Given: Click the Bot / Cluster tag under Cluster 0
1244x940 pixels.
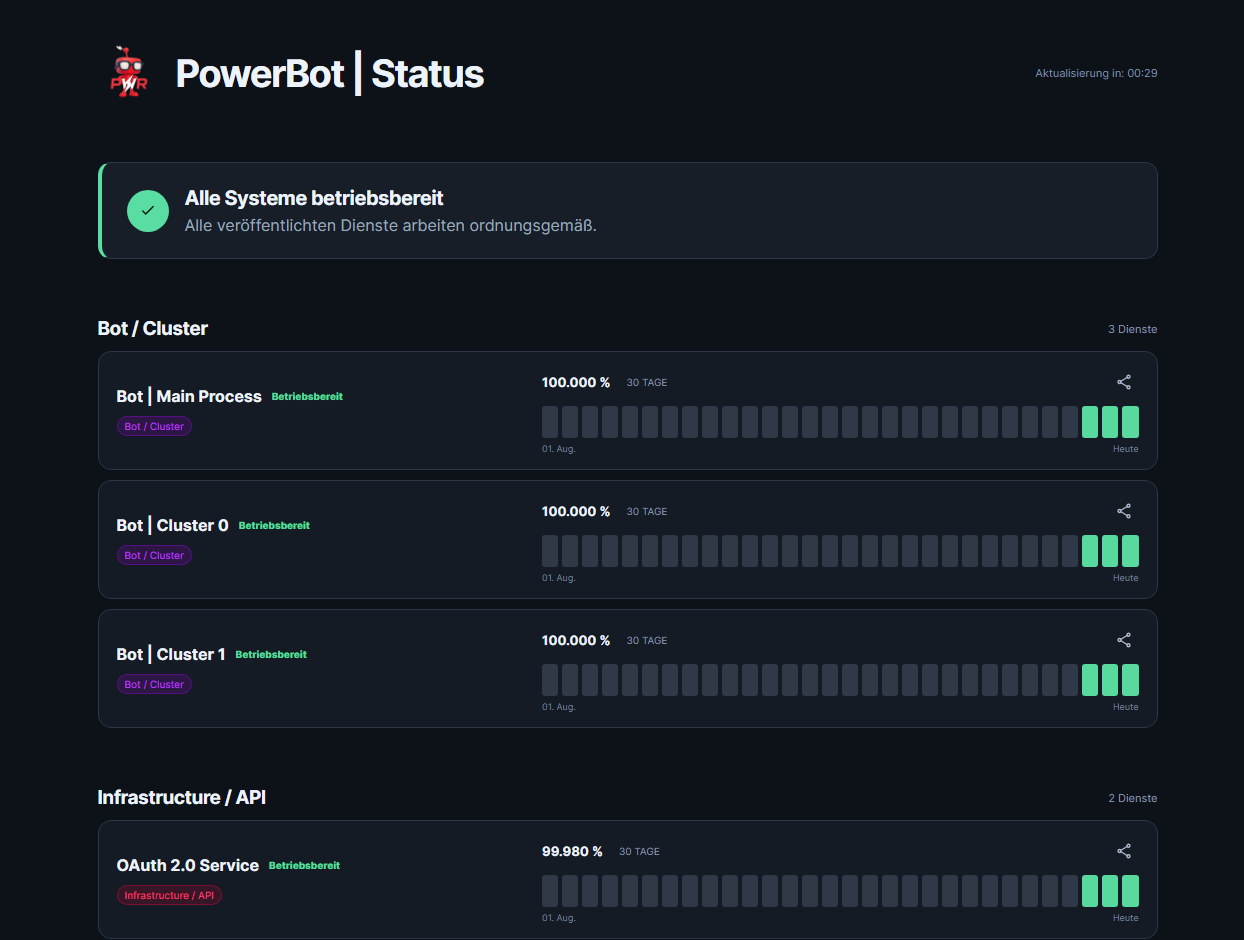Looking at the screenshot, I should (154, 555).
